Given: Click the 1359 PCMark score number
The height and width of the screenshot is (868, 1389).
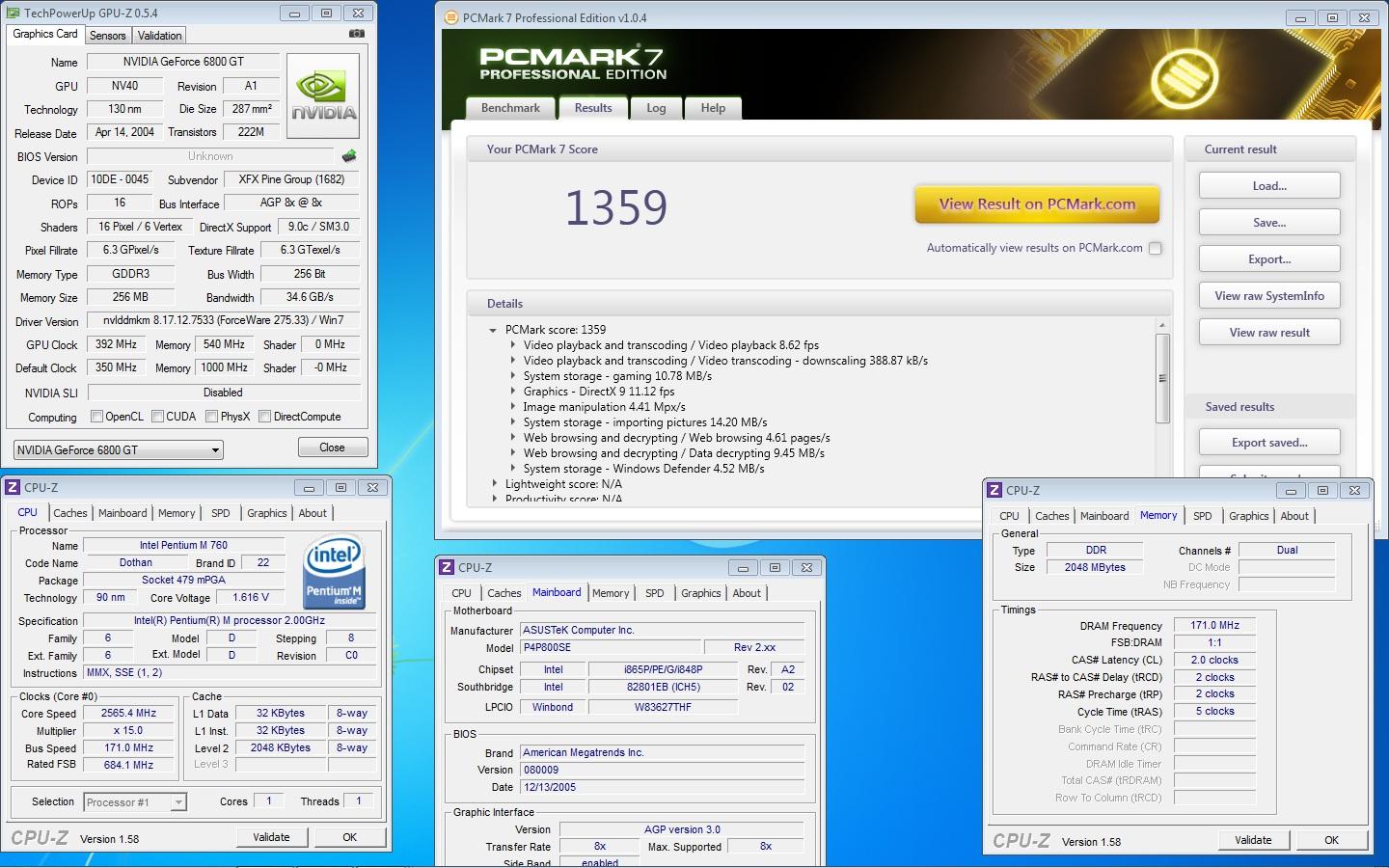Looking at the screenshot, I should pyautogui.click(x=616, y=208).
